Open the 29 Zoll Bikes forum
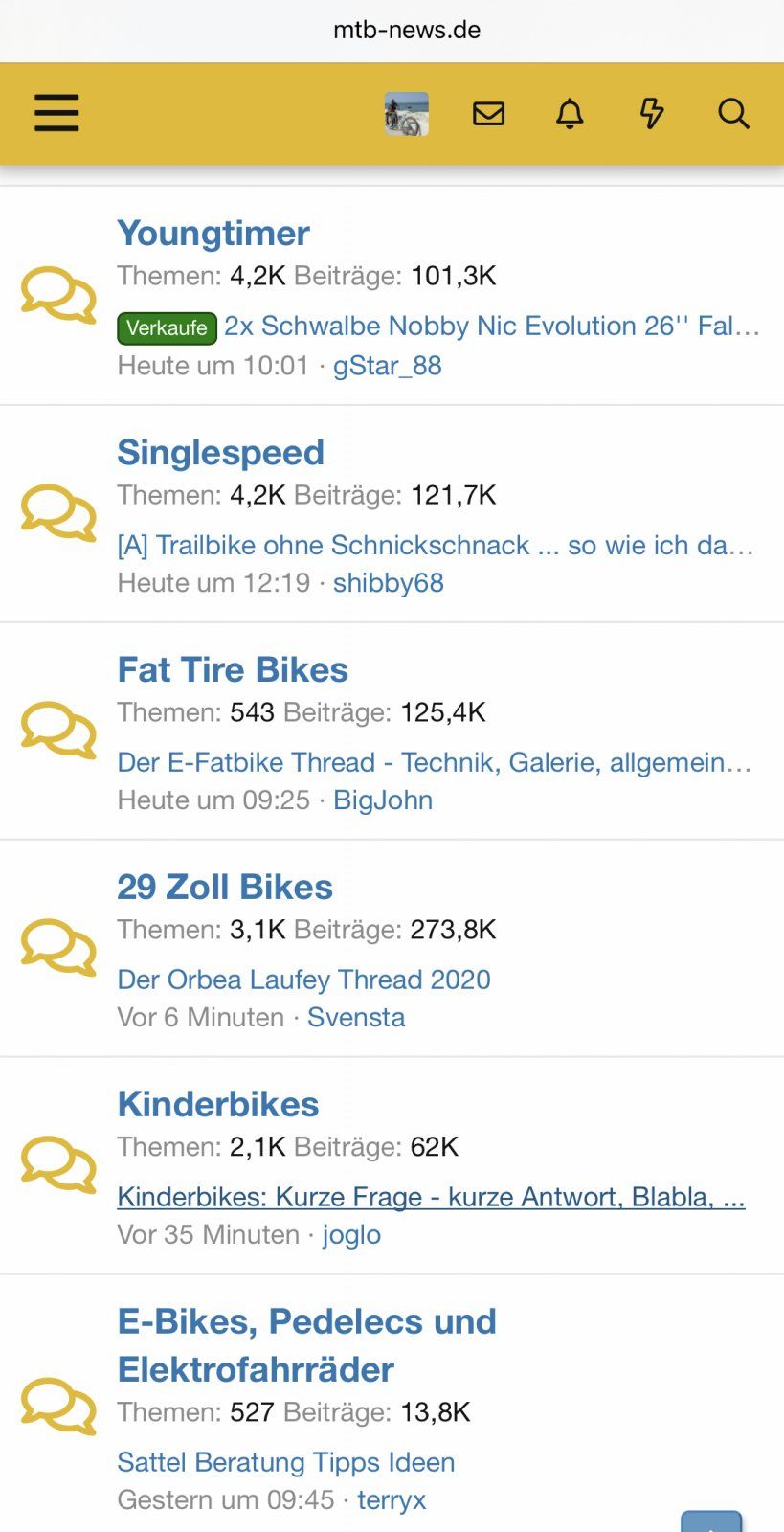This screenshot has height=1532, width=784. (225, 887)
